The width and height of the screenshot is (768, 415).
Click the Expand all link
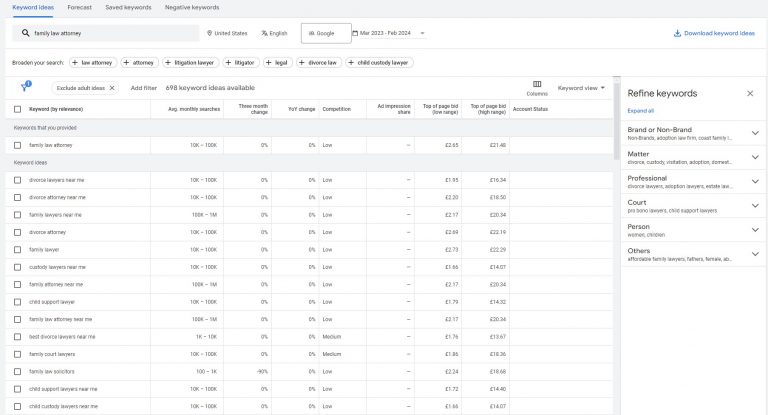[640, 111]
